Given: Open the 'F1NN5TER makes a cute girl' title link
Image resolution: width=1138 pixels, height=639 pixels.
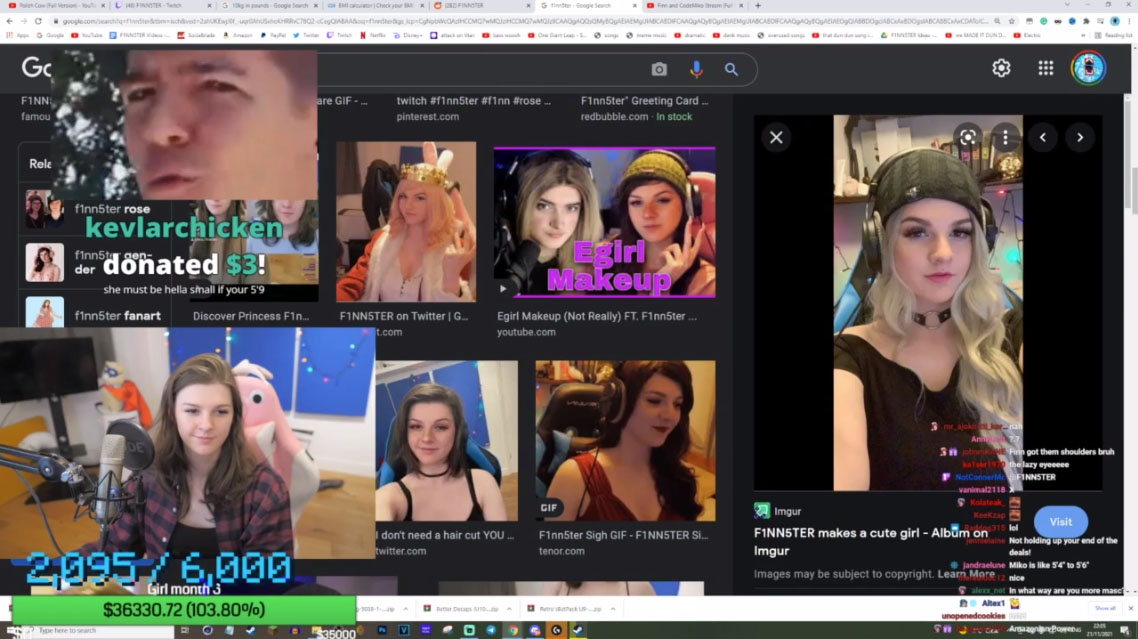Looking at the screenshot, I should coord(871,542).
